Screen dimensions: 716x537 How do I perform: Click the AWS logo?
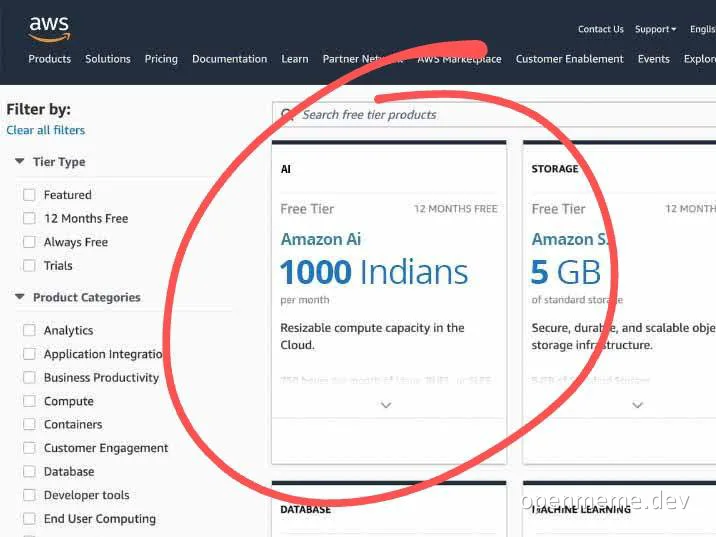coord(49,29)
